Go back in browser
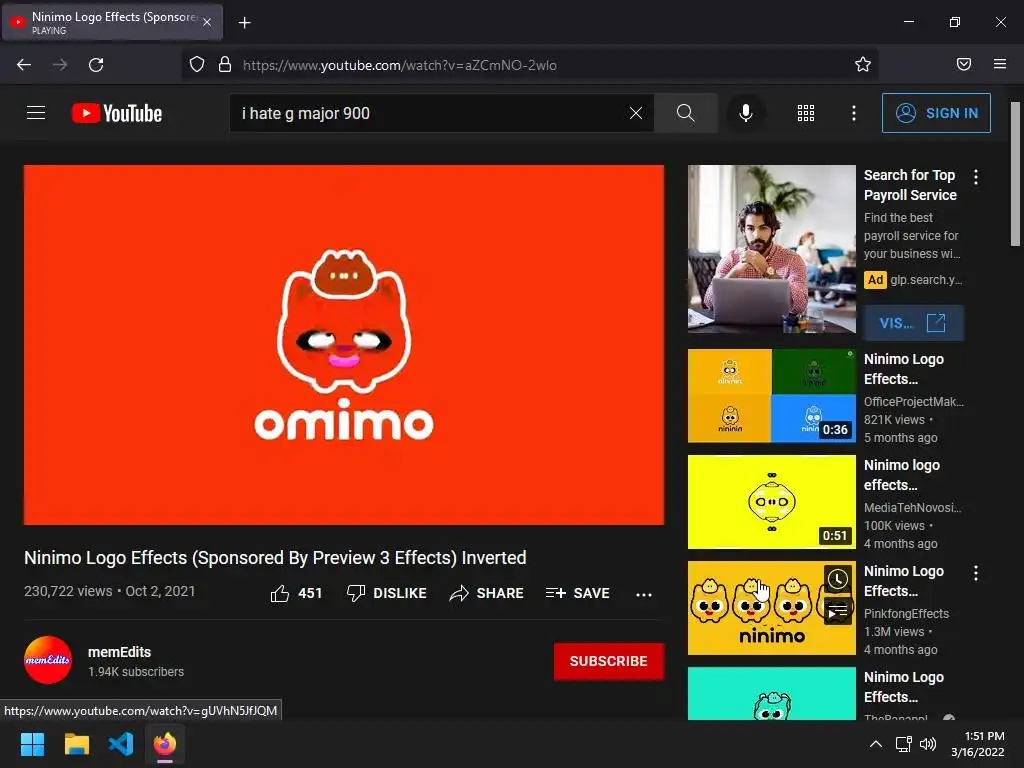1024x768 pixels. click(24, 65)
